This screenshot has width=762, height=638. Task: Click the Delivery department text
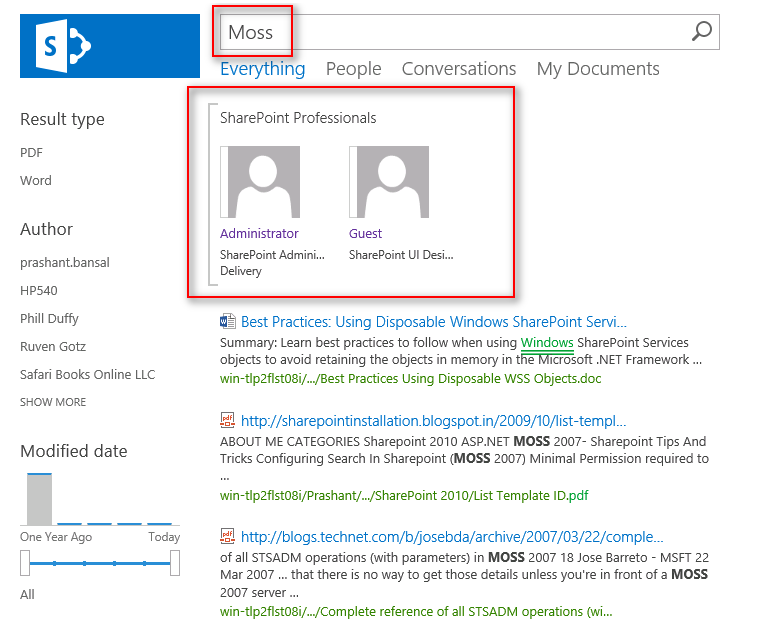[241, 271]
